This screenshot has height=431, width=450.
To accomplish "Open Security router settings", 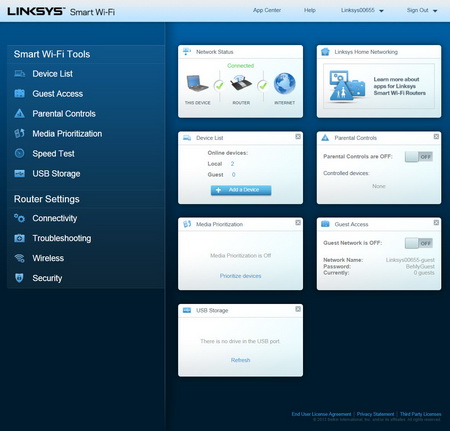I will point(47,278).
